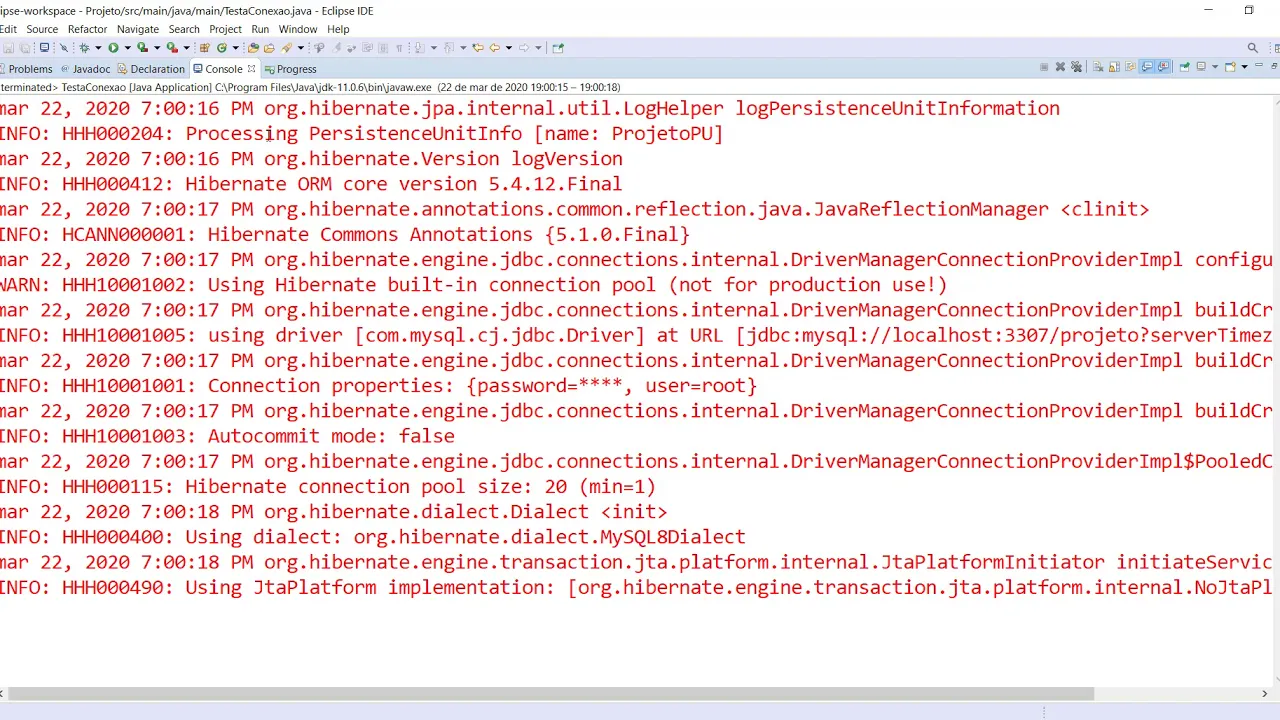Click the 'Autocommit mode: false' log line
This screenshot has width=1280, height=720.
click(x=227, y=436)
